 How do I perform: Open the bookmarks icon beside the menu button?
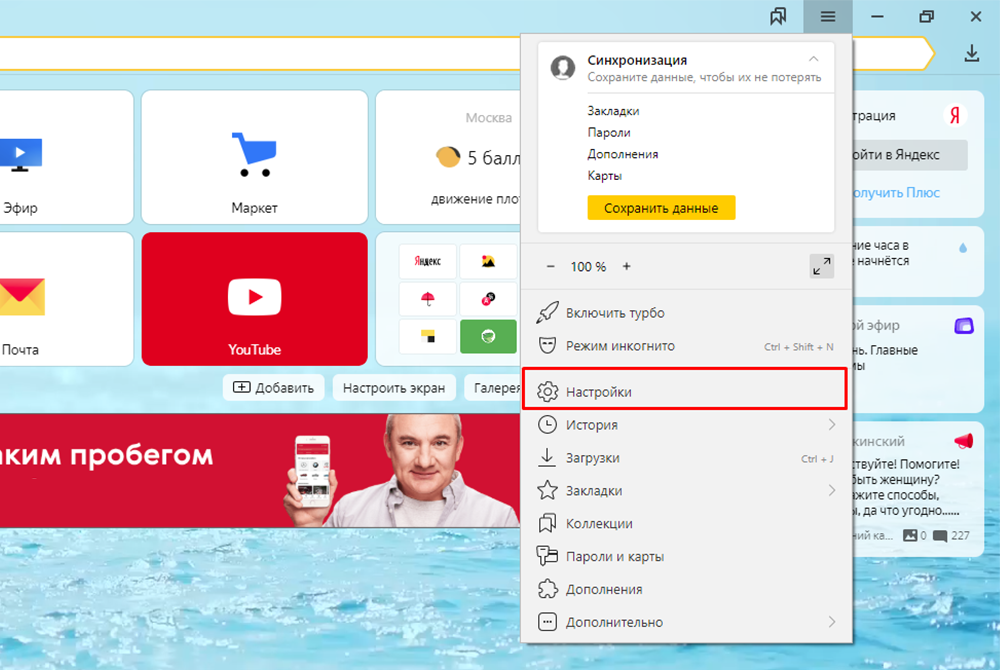coord(778,17)
